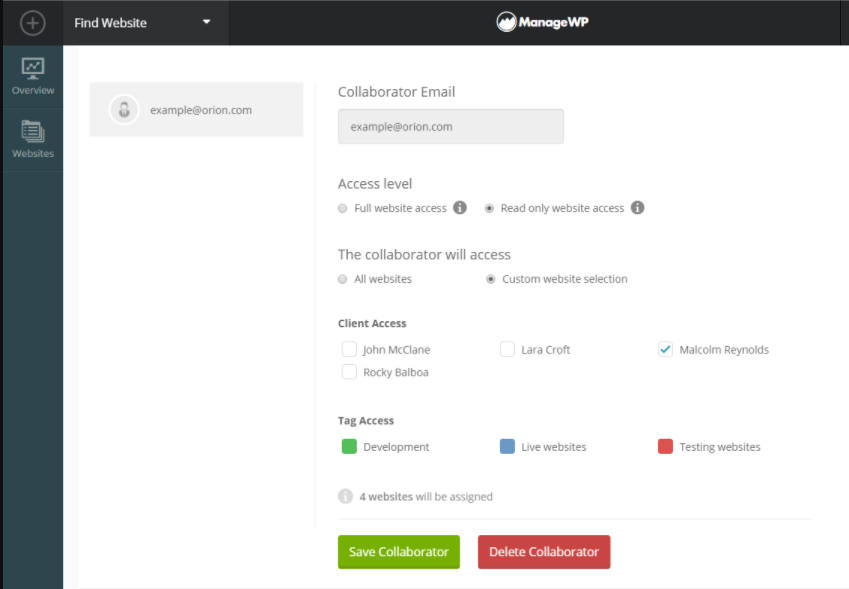Show info for Read only website access
This screenshot has height=589, width=849.
click(x=637, y=207)
